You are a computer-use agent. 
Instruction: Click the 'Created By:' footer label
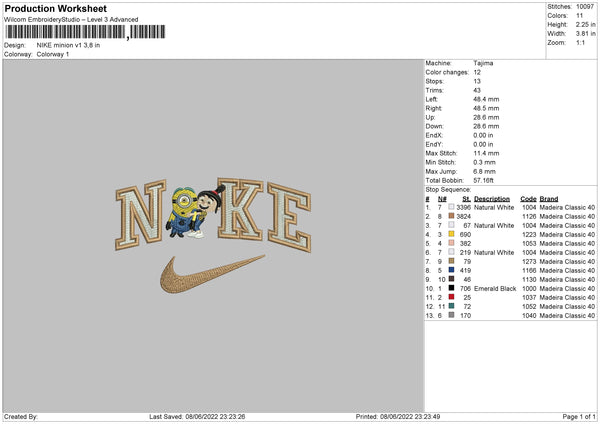[21, 416]
